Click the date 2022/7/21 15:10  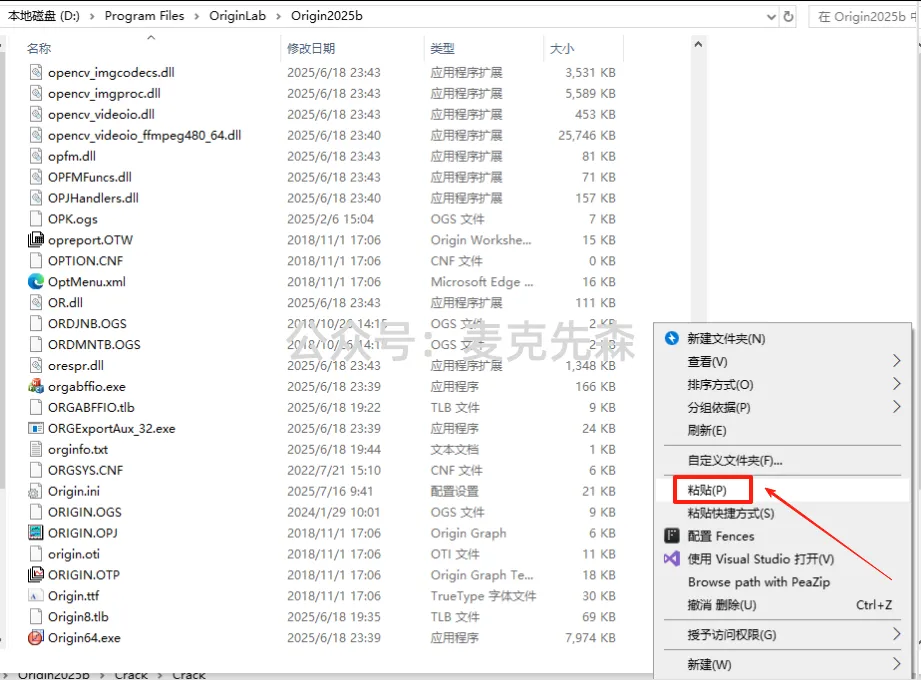[x=334, y=470]
